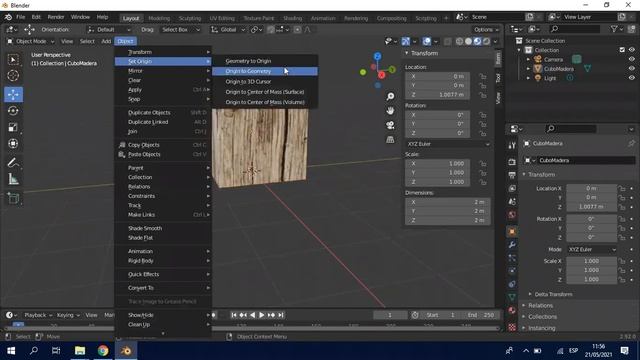640x360 pixels.
Task: Open Chrome from the Windows taskbar
Action: click(103, 351)
